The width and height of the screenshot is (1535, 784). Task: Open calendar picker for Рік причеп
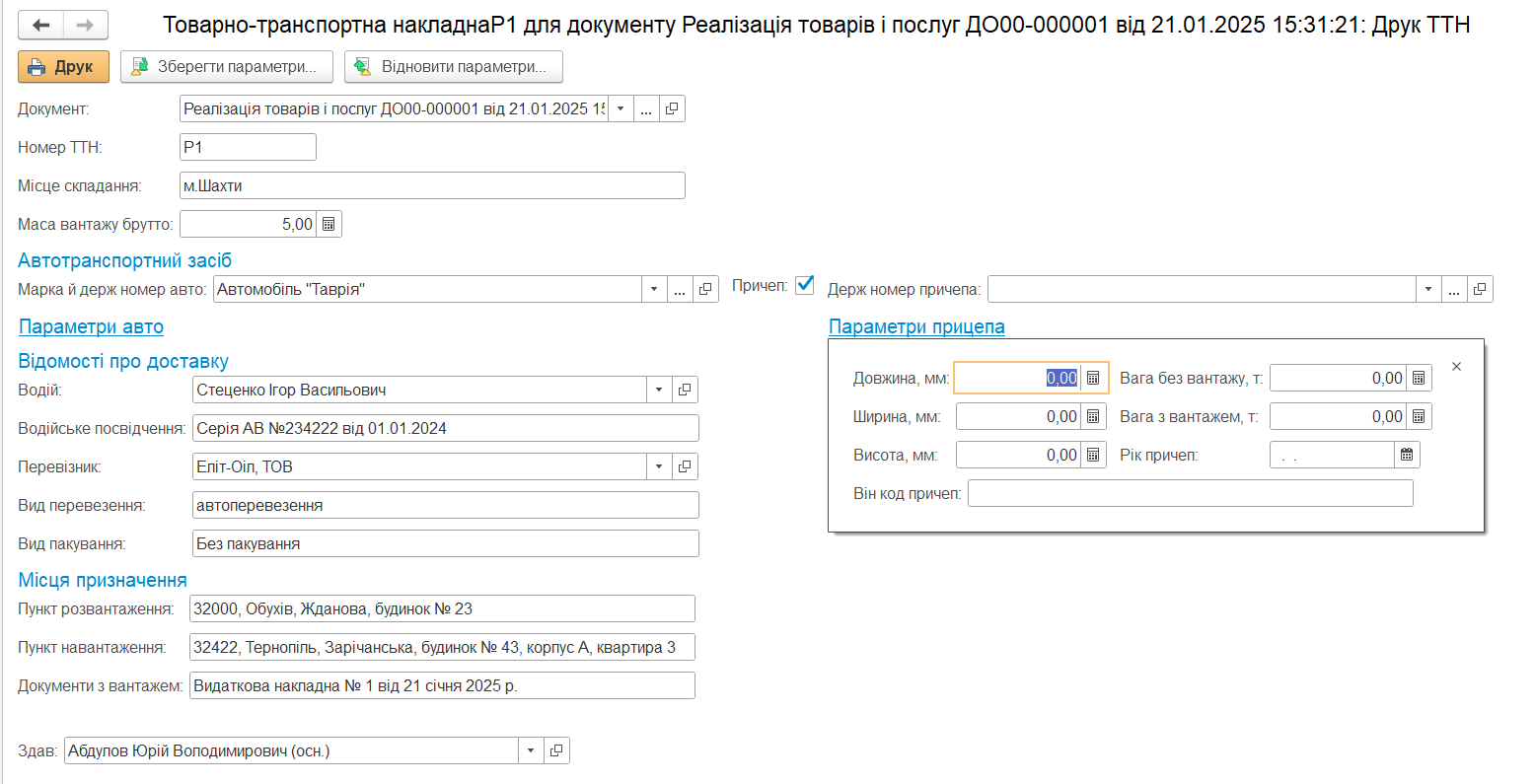point(1407,455)
